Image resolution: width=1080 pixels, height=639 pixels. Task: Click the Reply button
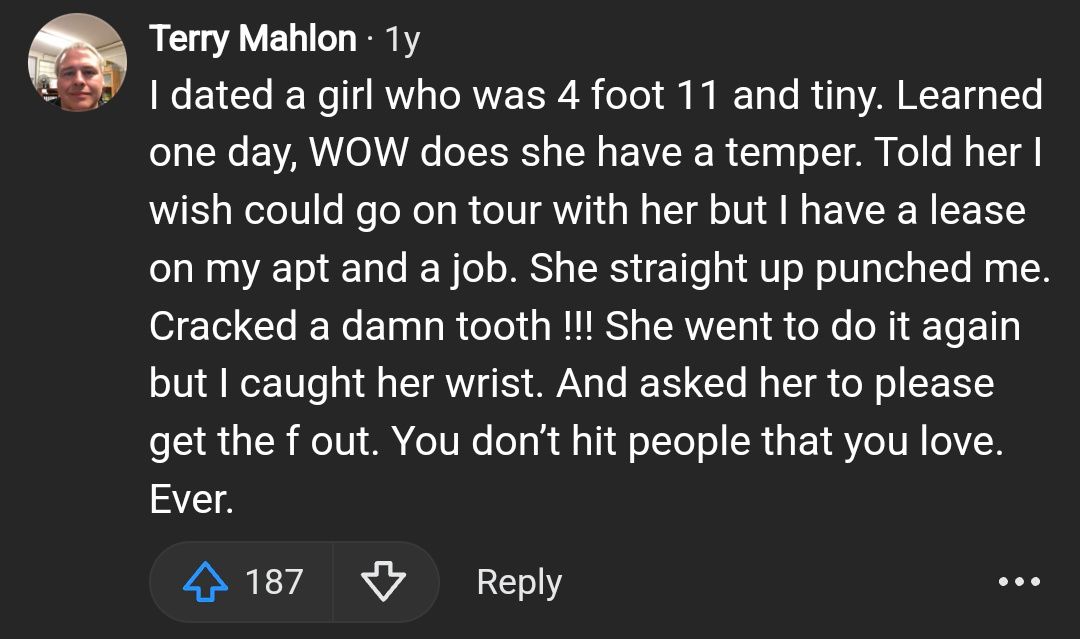519,582
